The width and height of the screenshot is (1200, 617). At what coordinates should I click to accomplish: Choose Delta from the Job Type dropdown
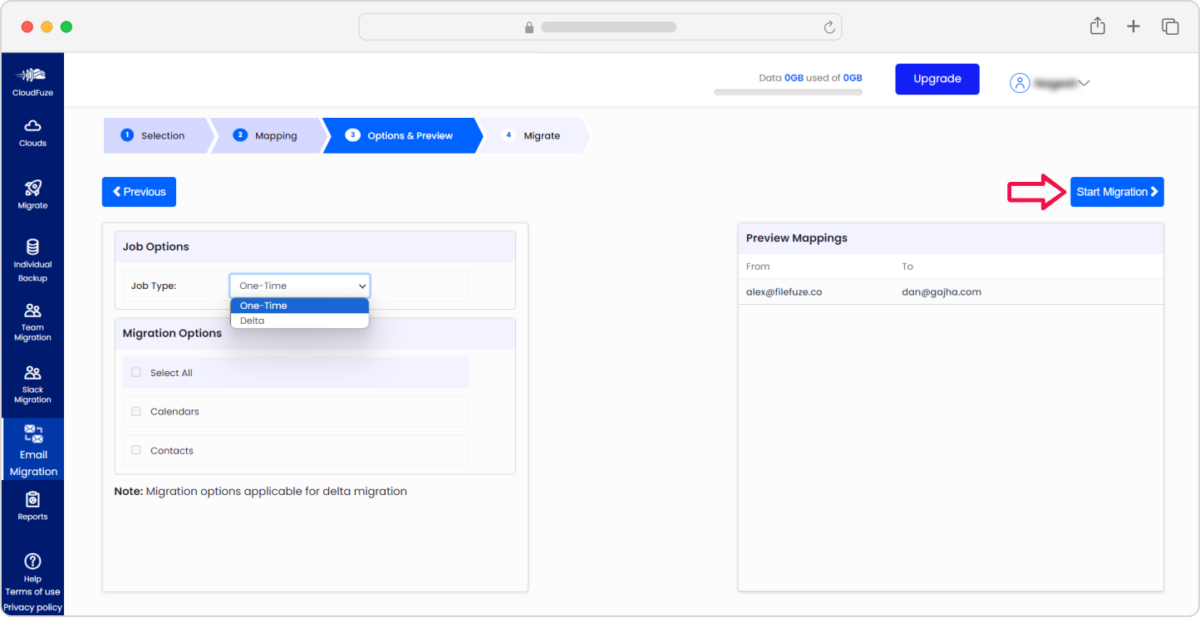pyautogui.click(x=300, y=320)
